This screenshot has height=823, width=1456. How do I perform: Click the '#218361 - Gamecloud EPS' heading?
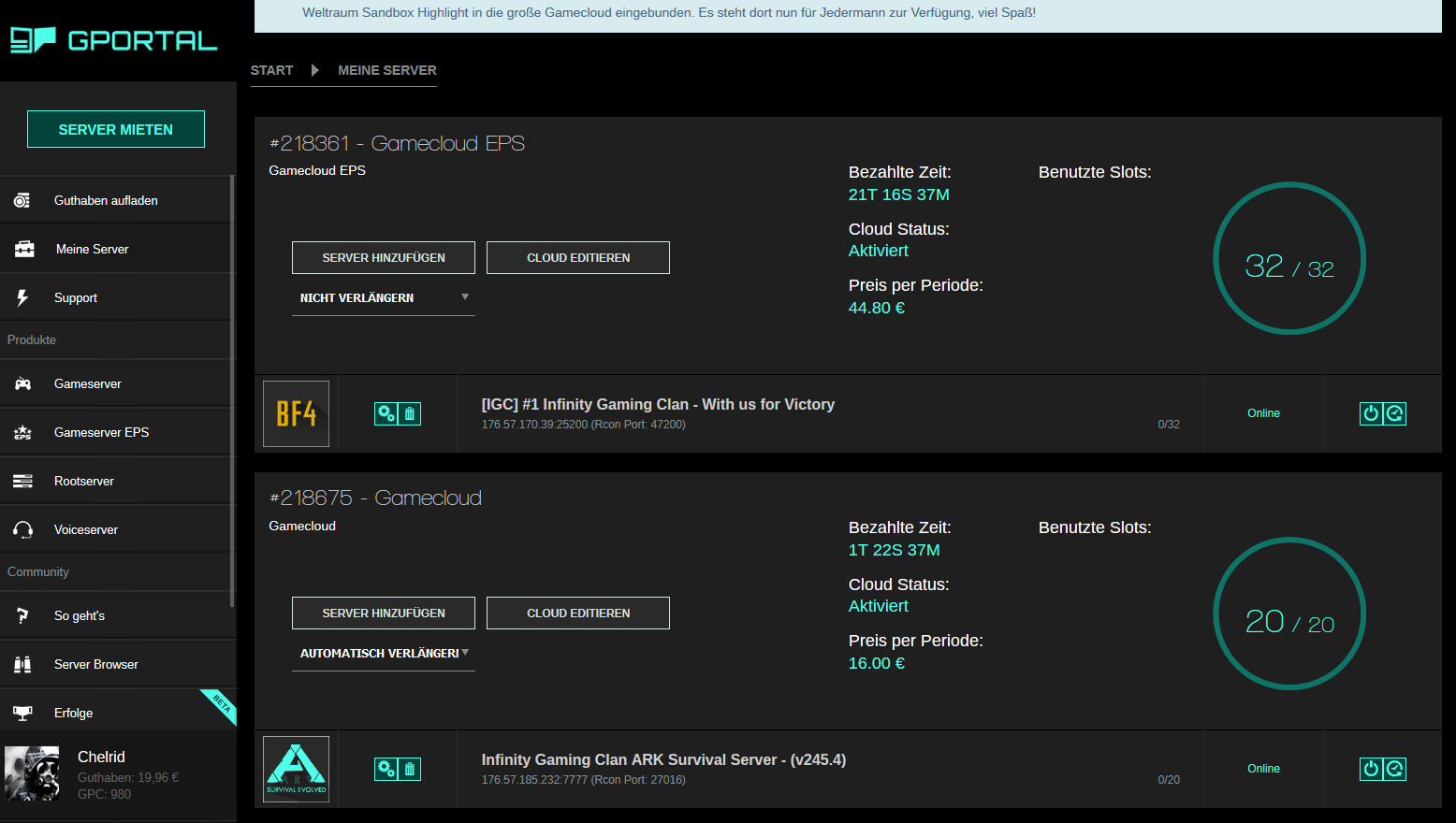tap(397, 143)
